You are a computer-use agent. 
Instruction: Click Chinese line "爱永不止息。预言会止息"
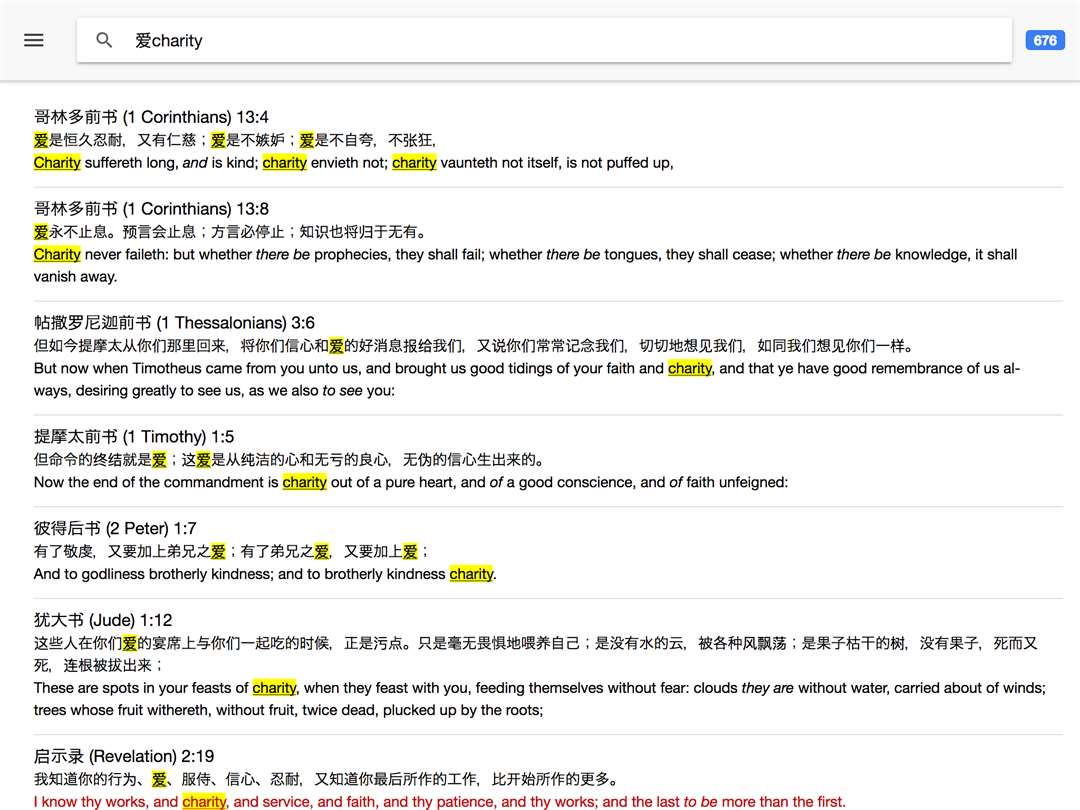tap(115, 232)
